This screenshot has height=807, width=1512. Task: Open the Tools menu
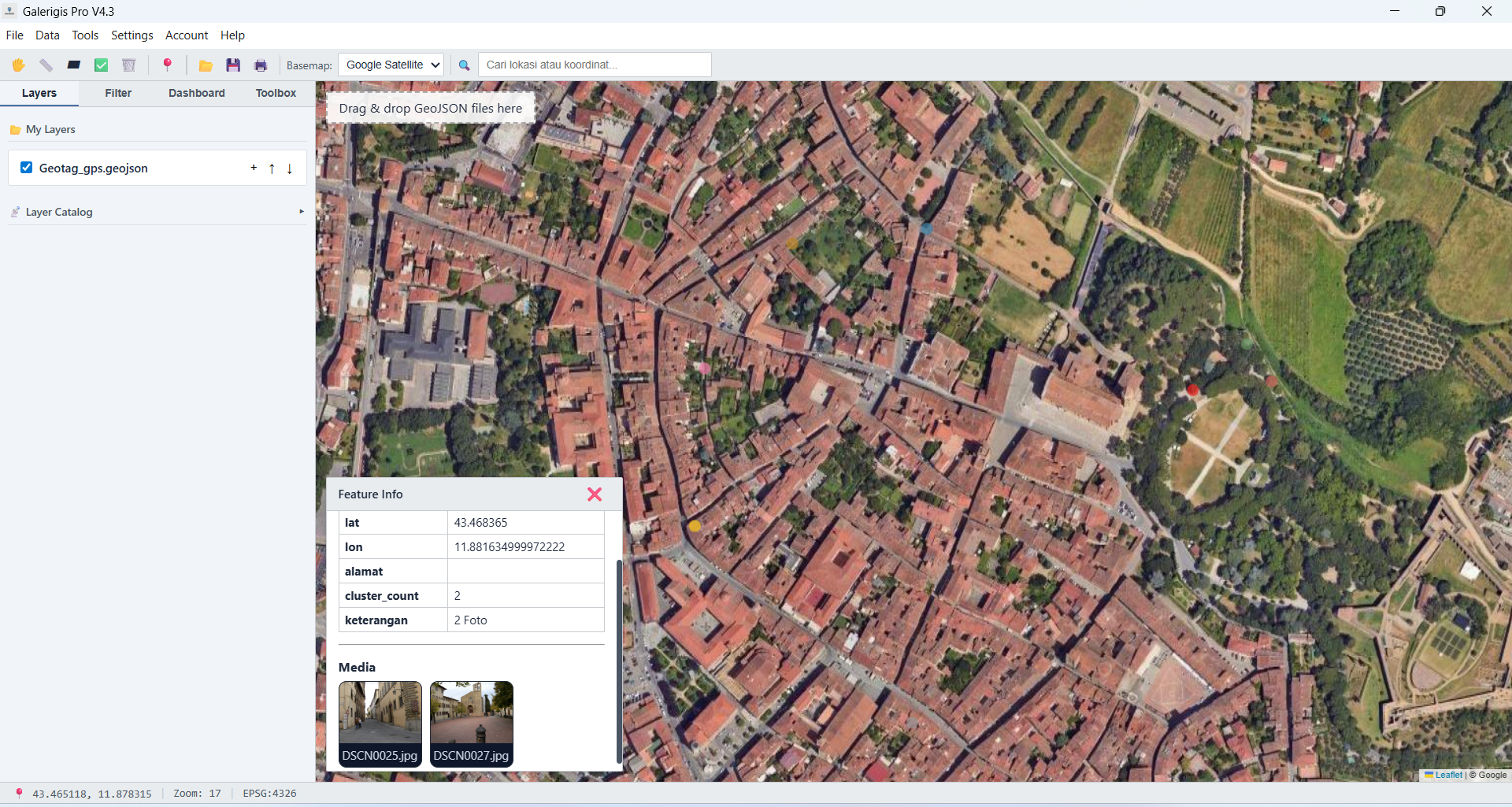click(85, 35)
